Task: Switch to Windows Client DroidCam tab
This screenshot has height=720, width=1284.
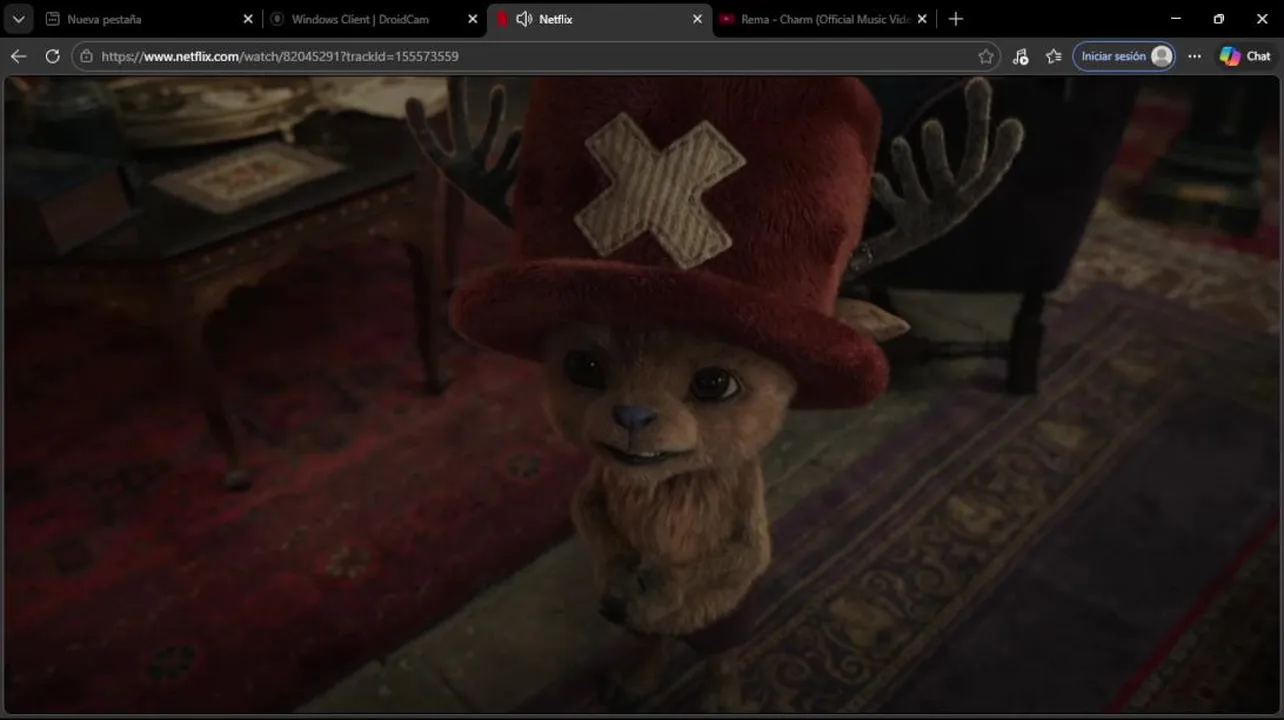Action: tap(375, 19)
